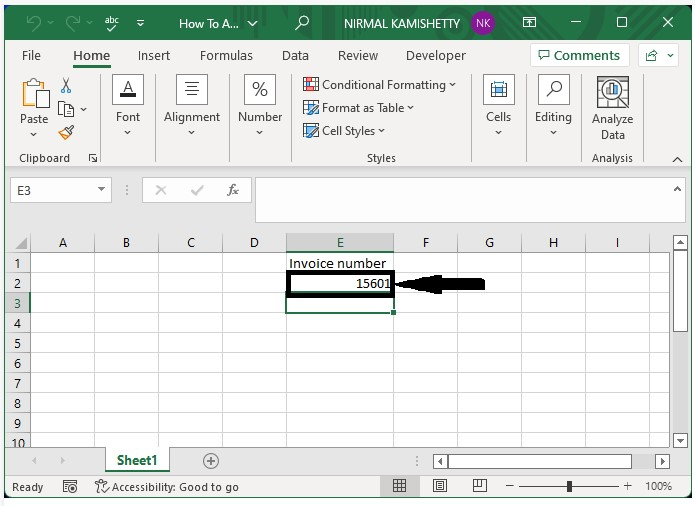
Task: Open the Formulas tab
Action: pyautogui.click(x=226, y=55)
